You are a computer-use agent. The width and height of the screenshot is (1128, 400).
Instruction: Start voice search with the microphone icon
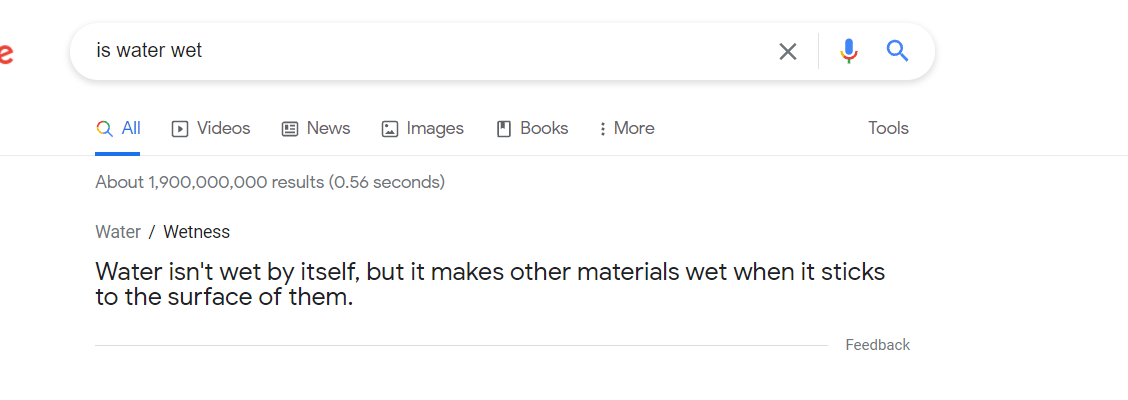tap(849, 51)
